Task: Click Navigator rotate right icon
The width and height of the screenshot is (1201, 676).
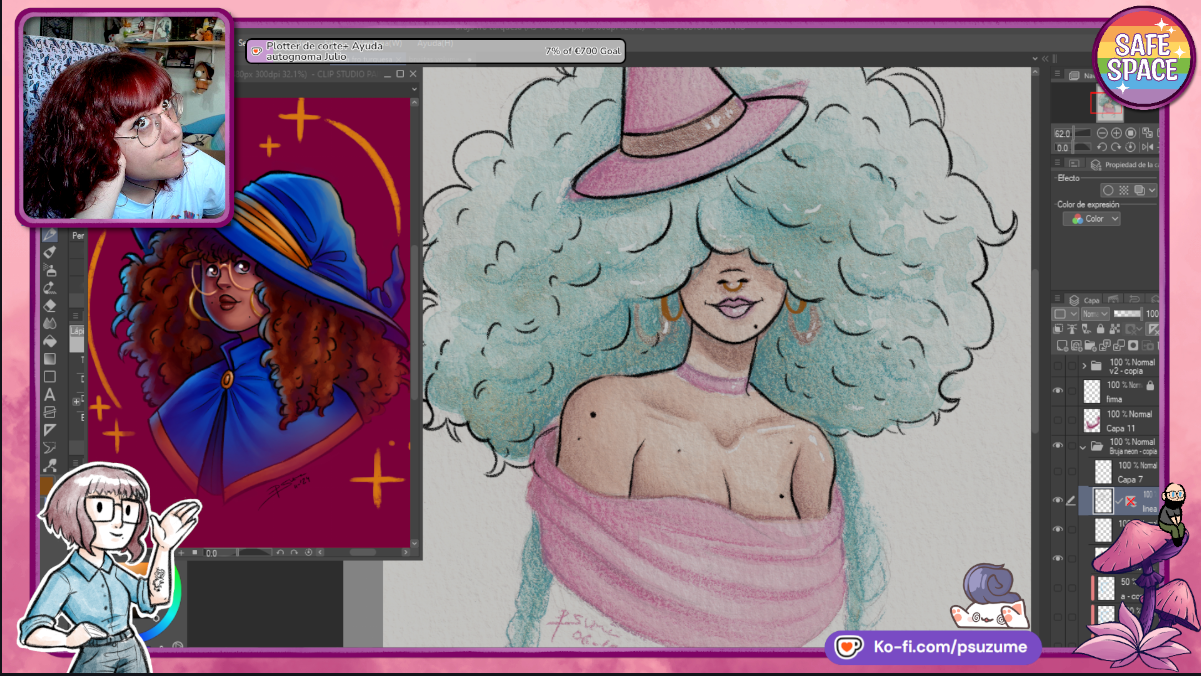Action: (x=1116, y=147)
